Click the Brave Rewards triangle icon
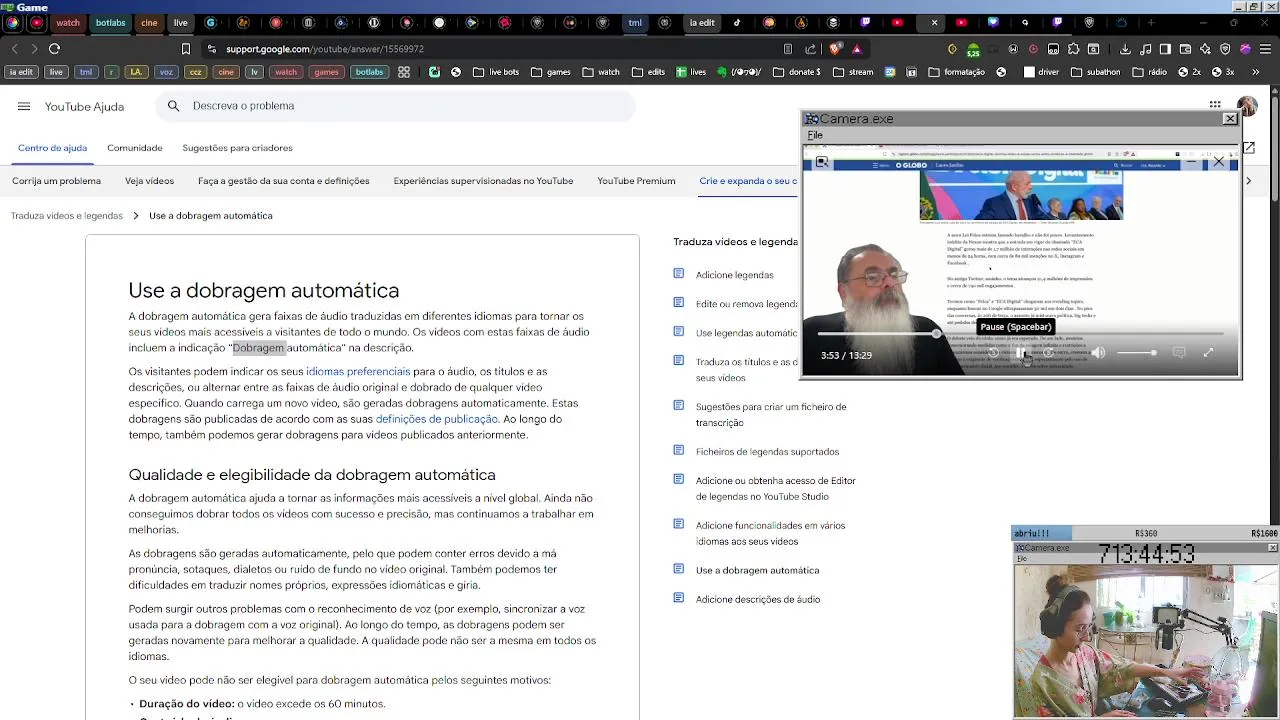 (x=857, y=48)
